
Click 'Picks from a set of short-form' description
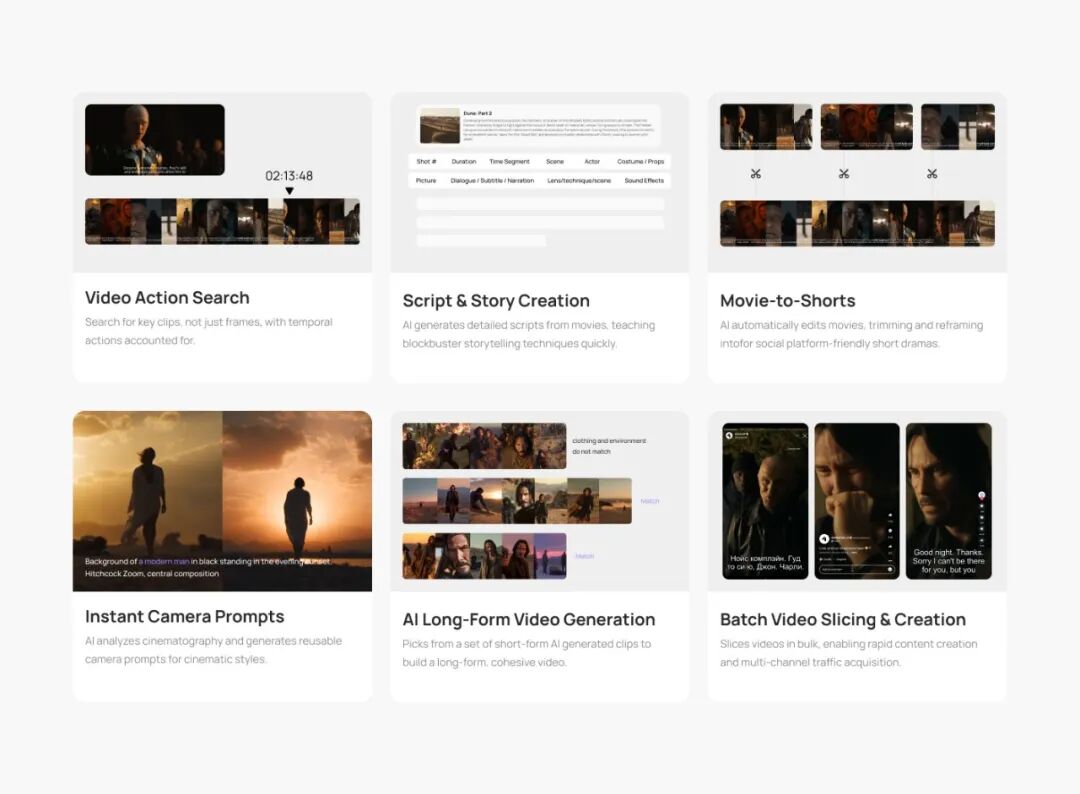click(x=527, y=653)
